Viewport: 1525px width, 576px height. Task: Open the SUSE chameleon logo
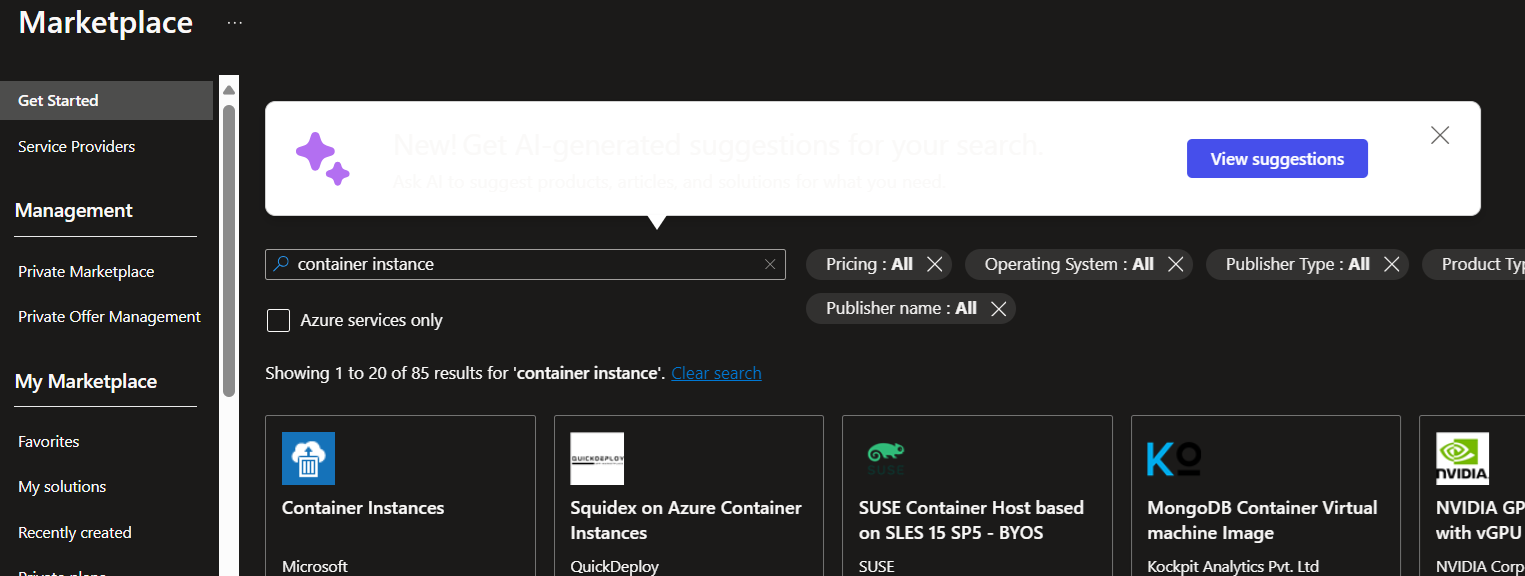(x=885, y=459)
